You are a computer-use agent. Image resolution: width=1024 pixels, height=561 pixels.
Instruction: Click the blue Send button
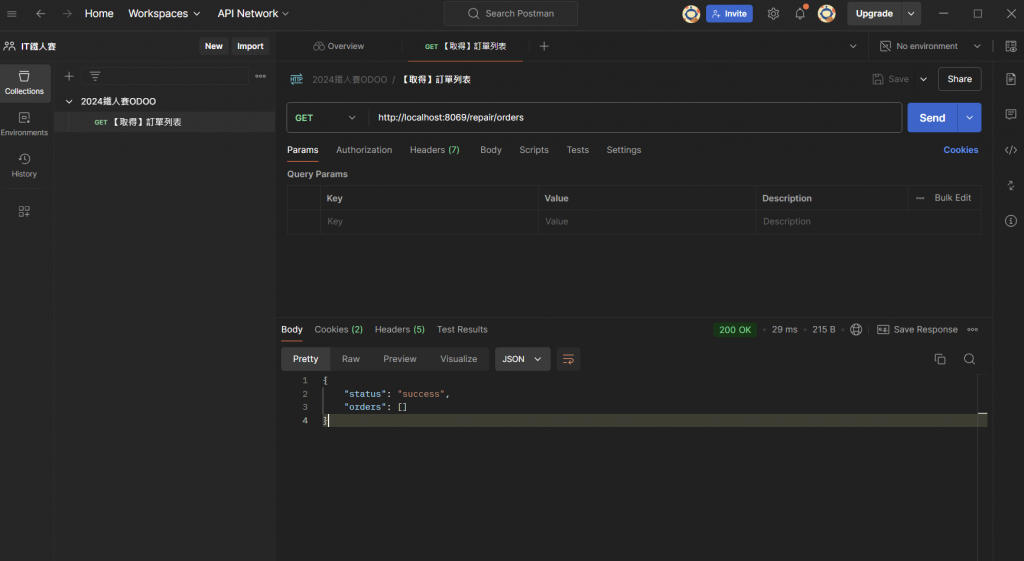[933, 118]
